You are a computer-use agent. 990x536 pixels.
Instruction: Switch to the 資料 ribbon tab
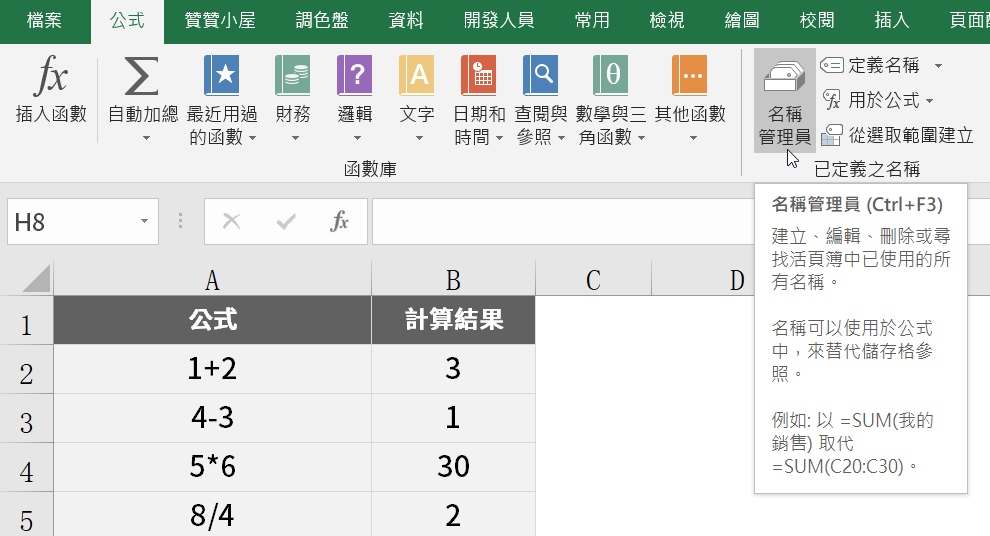[405, 20]
